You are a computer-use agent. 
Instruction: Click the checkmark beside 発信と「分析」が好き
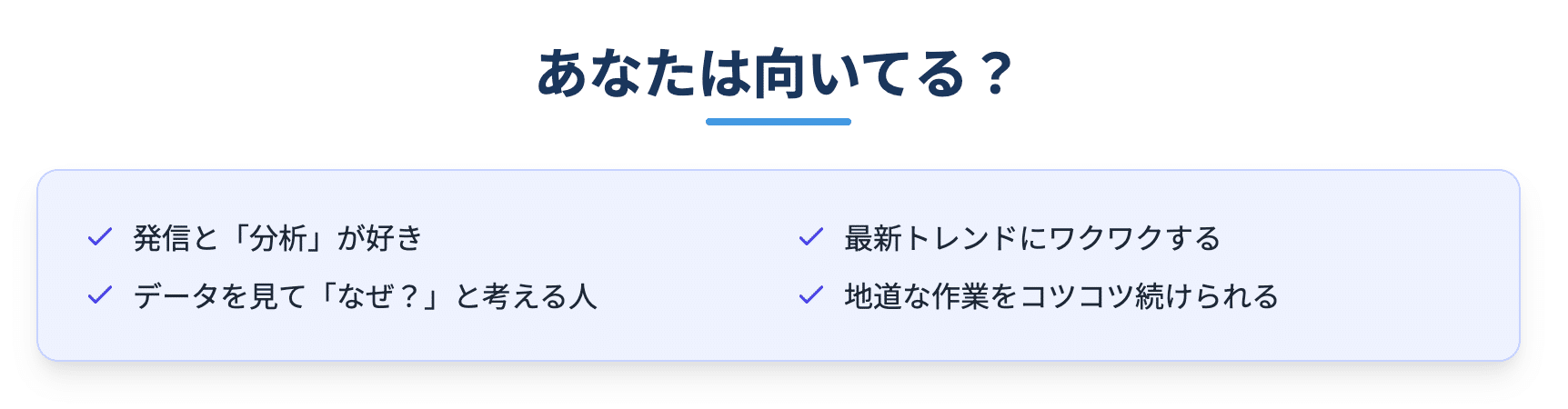pos(99,237)
